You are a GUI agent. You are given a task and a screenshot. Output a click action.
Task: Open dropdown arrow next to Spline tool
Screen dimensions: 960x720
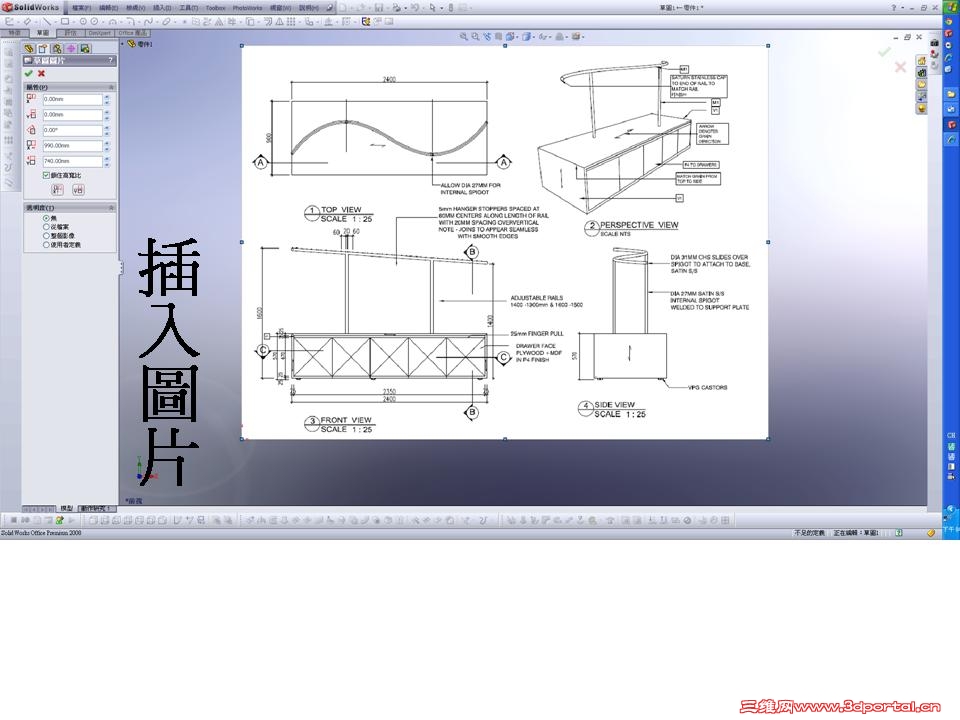(156, 21)
